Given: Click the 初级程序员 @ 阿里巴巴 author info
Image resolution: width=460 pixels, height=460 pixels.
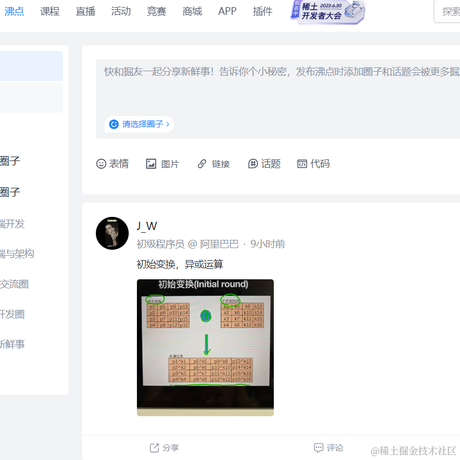Looking at the screenshot, I should 188,244.
